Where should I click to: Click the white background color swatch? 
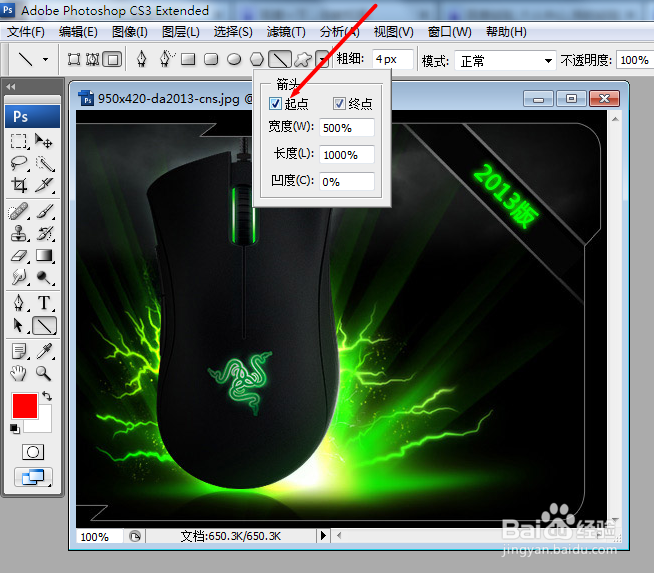[45, 423]
